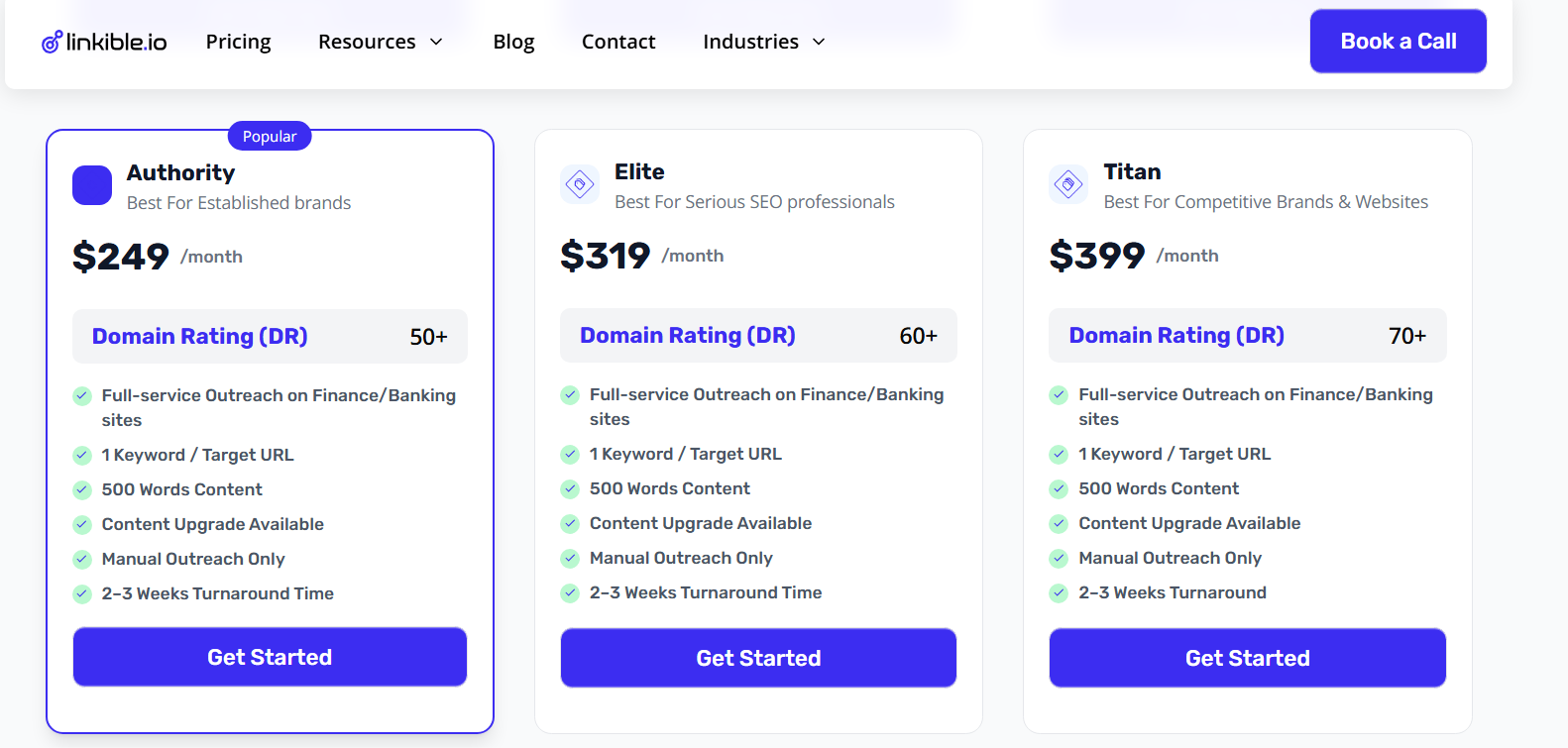
Task: Open the Resources dropdown
Action: (x=367, y=42)
